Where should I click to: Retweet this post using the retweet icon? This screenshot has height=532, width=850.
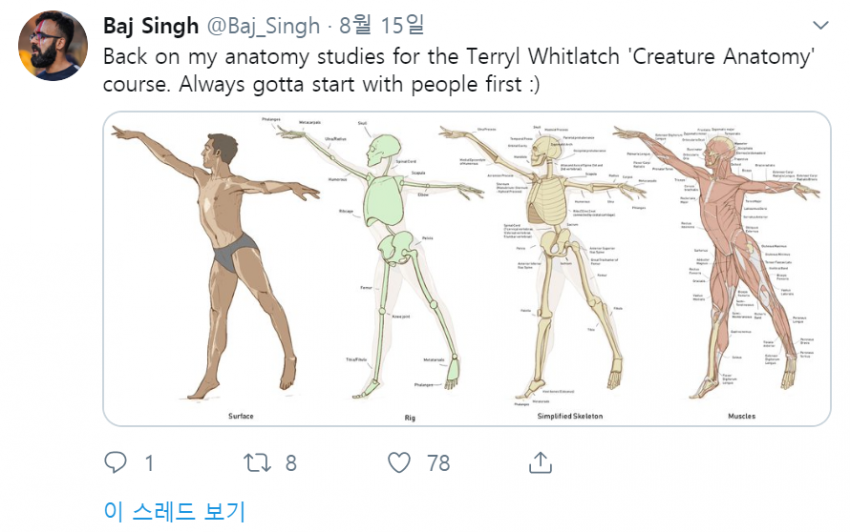pos(258,463)
